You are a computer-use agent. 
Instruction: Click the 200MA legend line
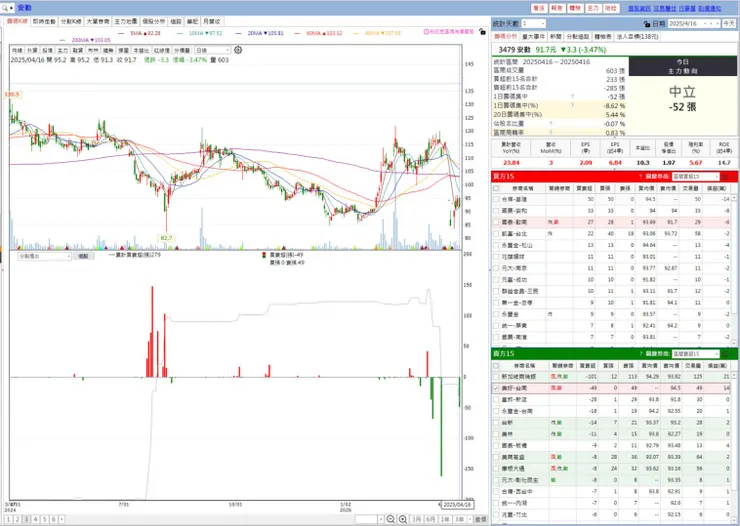tap(85, 40)
